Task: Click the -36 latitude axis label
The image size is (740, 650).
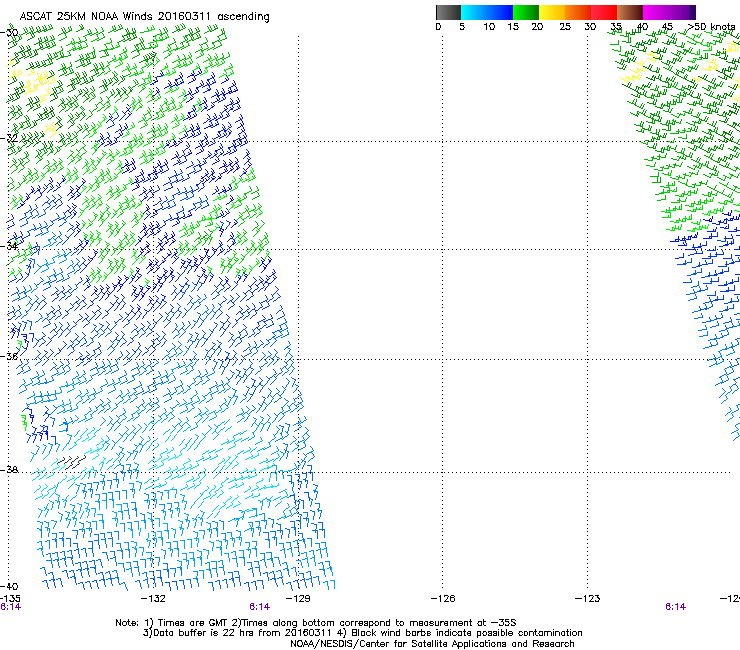Action: click(9, 356)
